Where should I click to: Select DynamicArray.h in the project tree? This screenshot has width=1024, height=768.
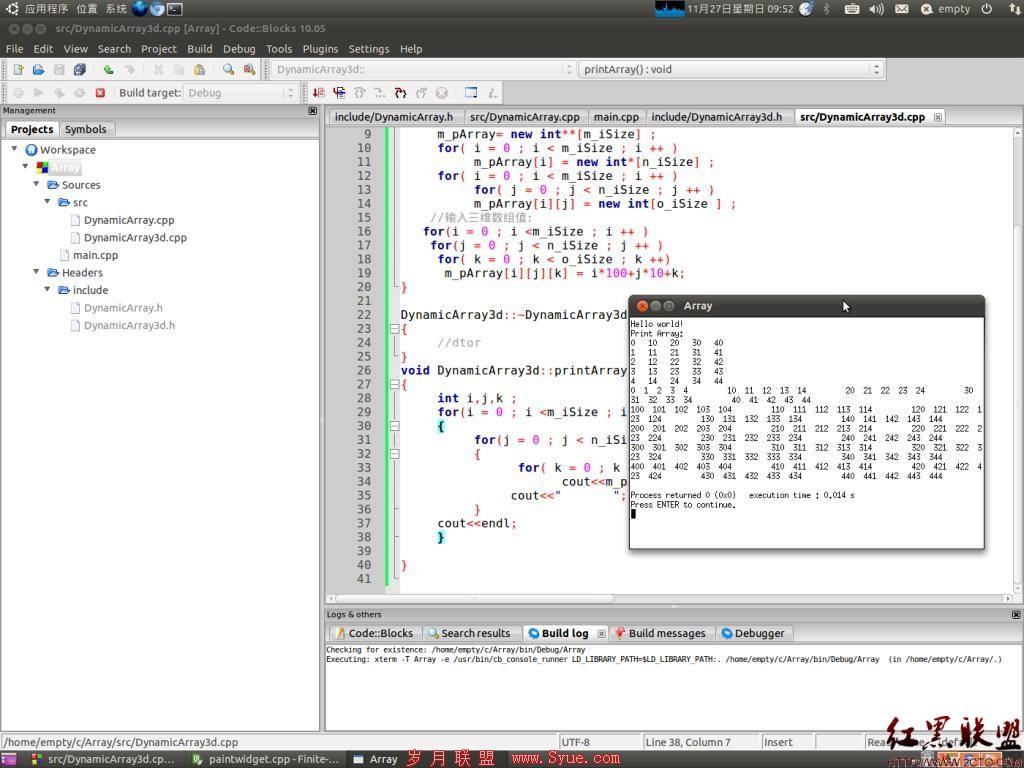(x=123, y=308)
